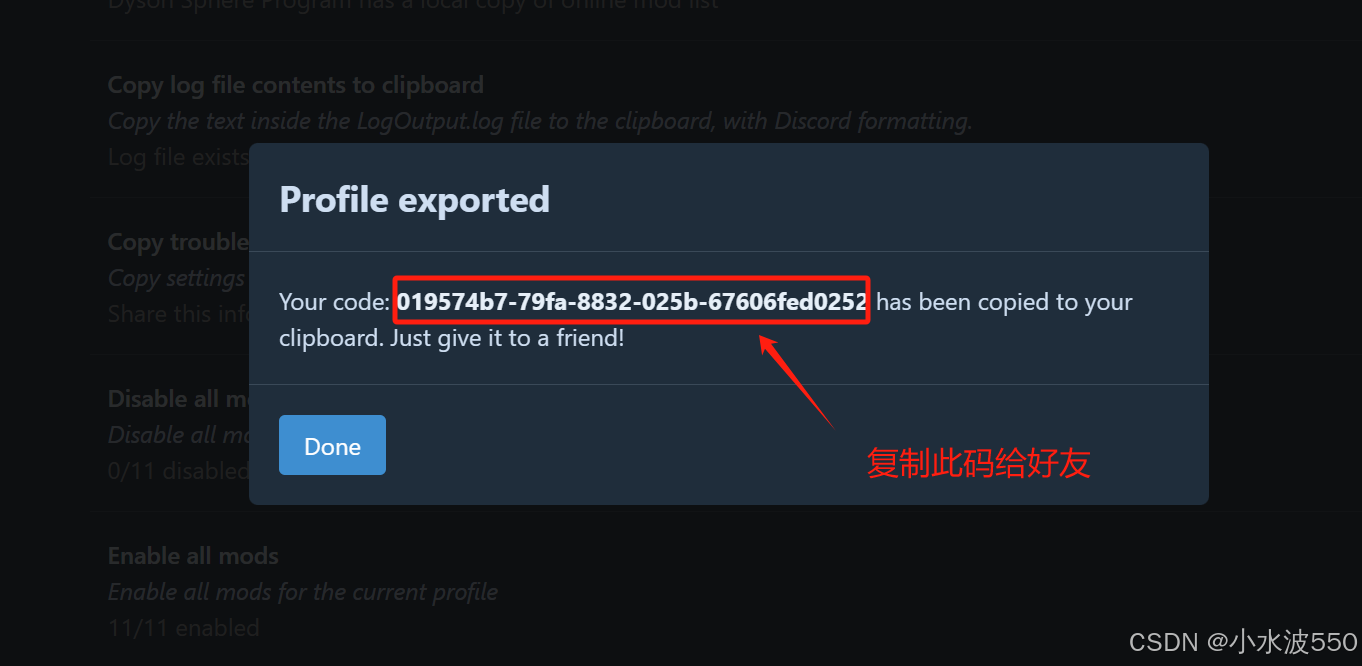Image resolution: width=1362 pixels, height=666 pixels.
Task: Click the Log file exists status text
Action: pos(178,157)
